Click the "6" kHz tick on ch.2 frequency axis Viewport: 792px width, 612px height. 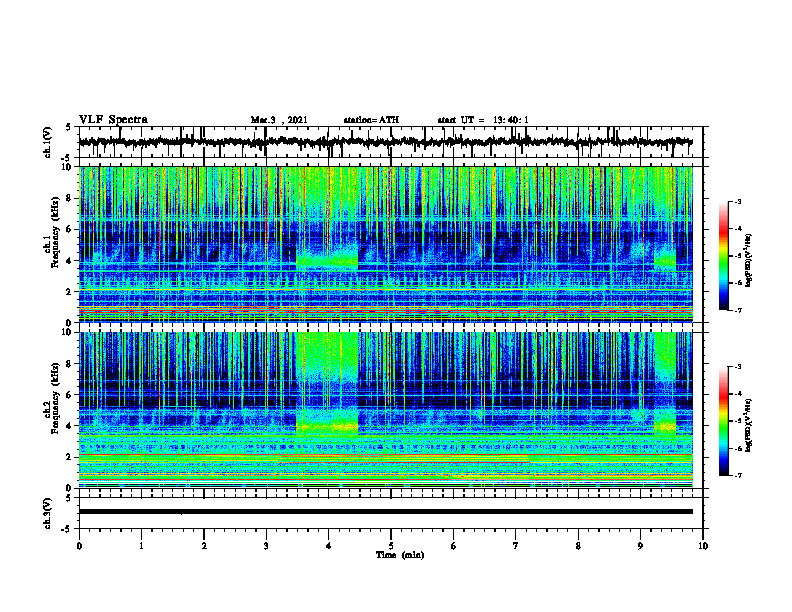(x=71, y=395)
